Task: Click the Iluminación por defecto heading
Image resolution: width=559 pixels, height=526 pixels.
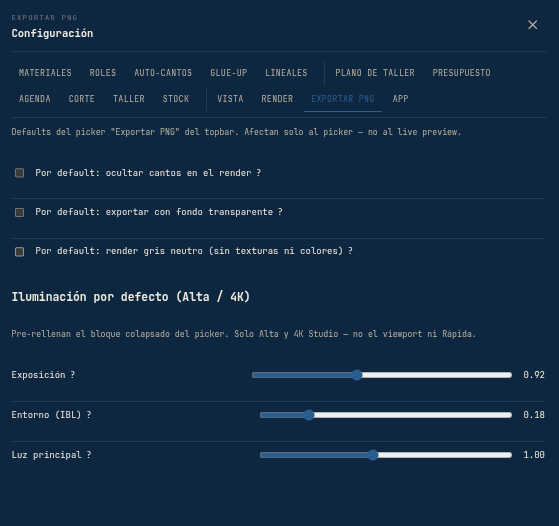Action: click(131, 297)
